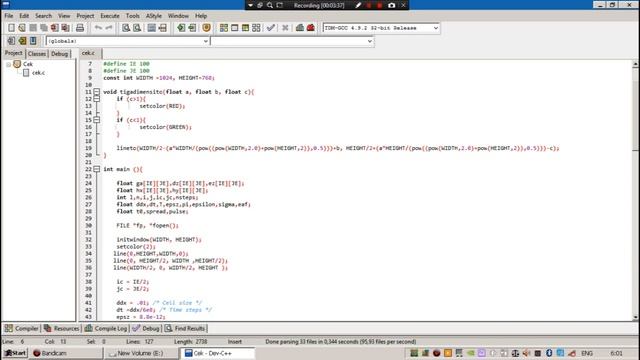Open the (globals) scope dropdown
Viewport: 640px width, 360px height.
point(206,41)
